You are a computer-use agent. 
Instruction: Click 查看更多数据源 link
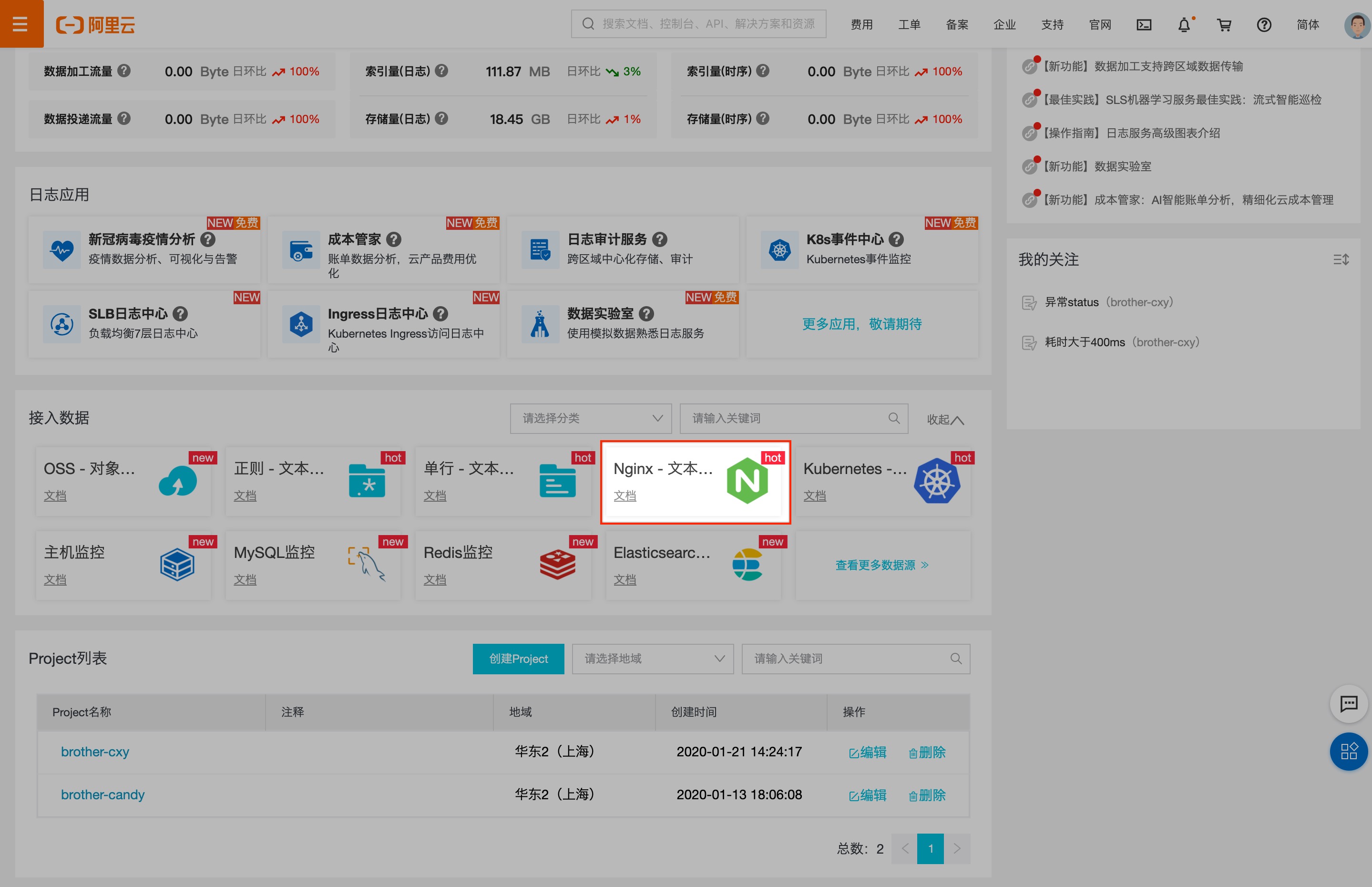[882, 565]
